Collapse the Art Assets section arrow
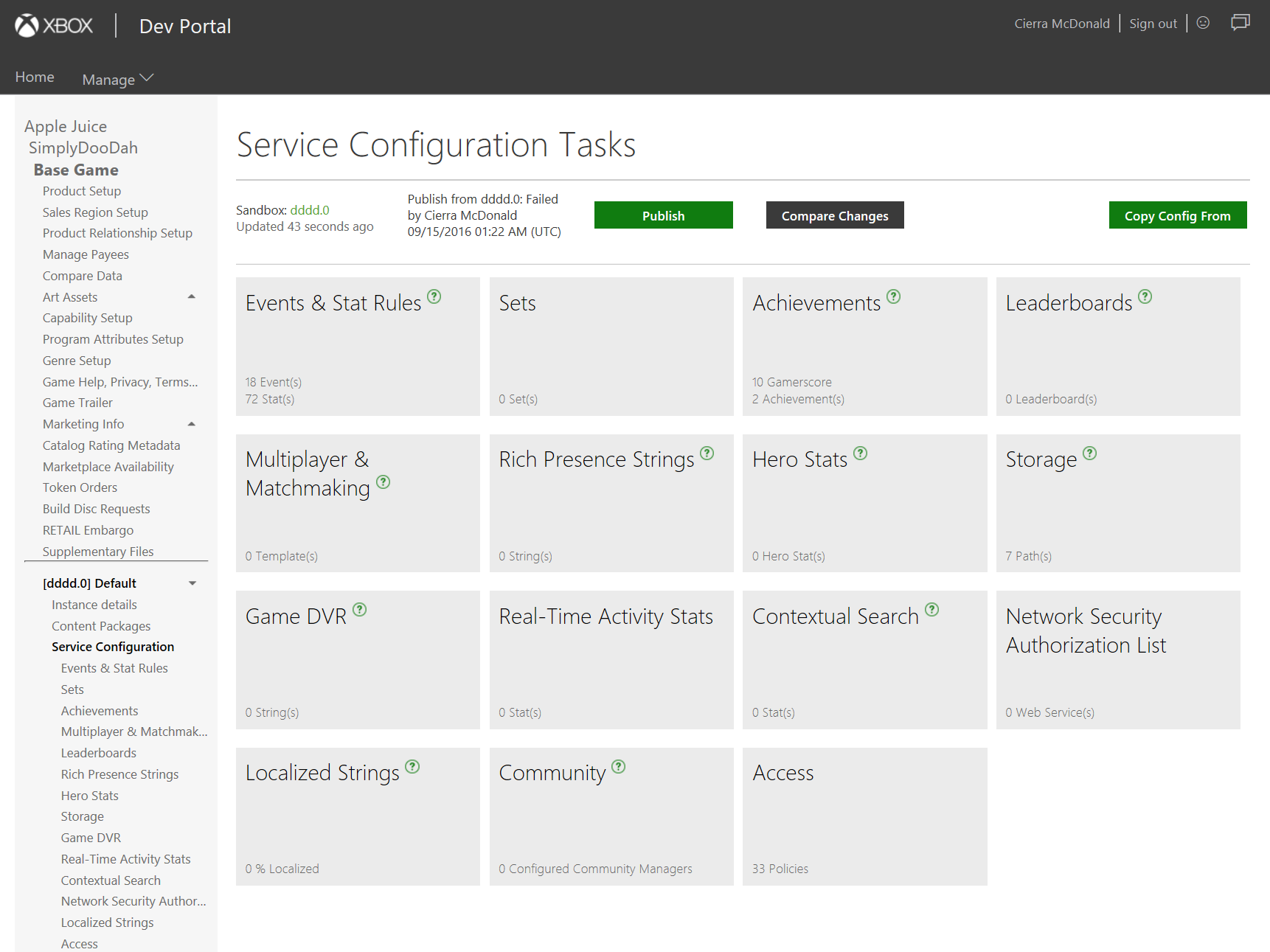This screenshot has width=1270, height=952. click(192, 296)
